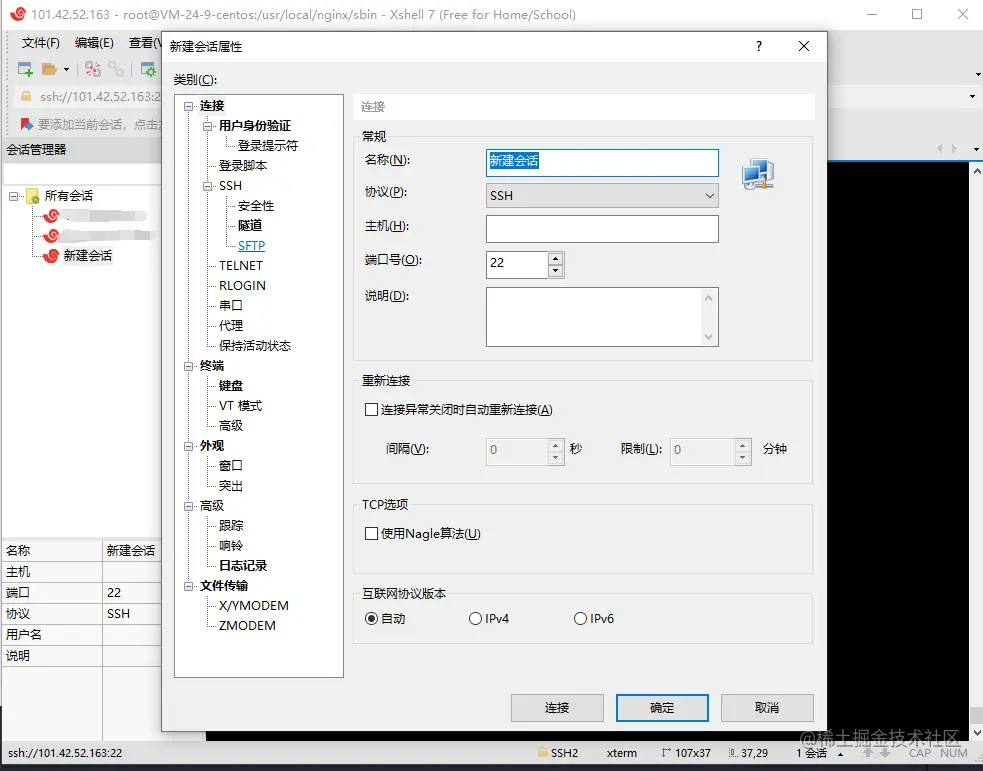The width and height of the screenshot is (983, 771).
Task: Click the red bookmark flag icon
Action: tap(26, 124)
